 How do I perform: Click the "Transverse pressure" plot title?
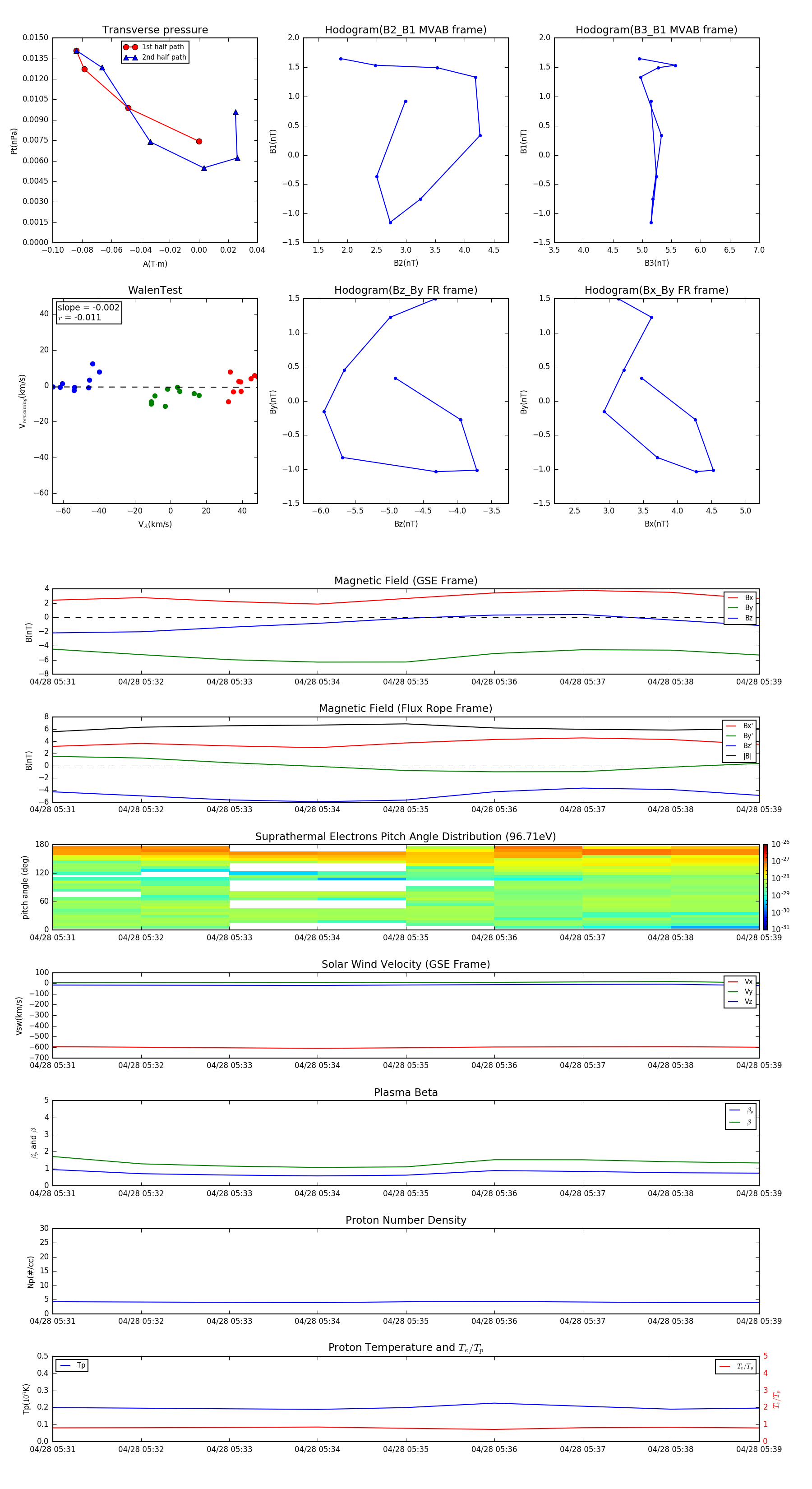point(155,29)
